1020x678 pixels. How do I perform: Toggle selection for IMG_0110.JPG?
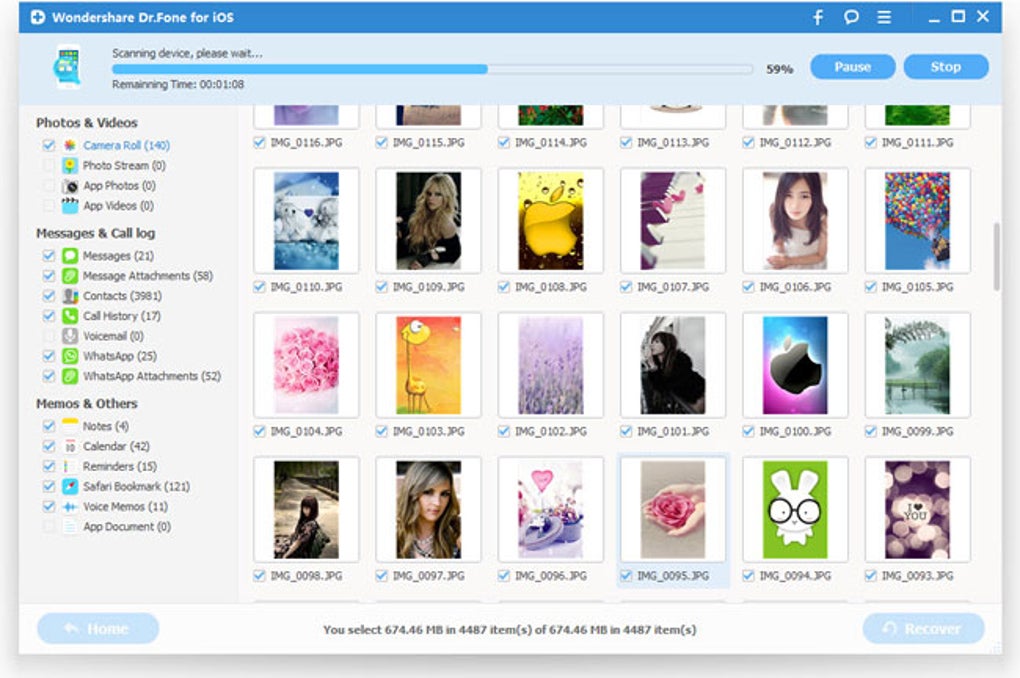coord(259,287)
